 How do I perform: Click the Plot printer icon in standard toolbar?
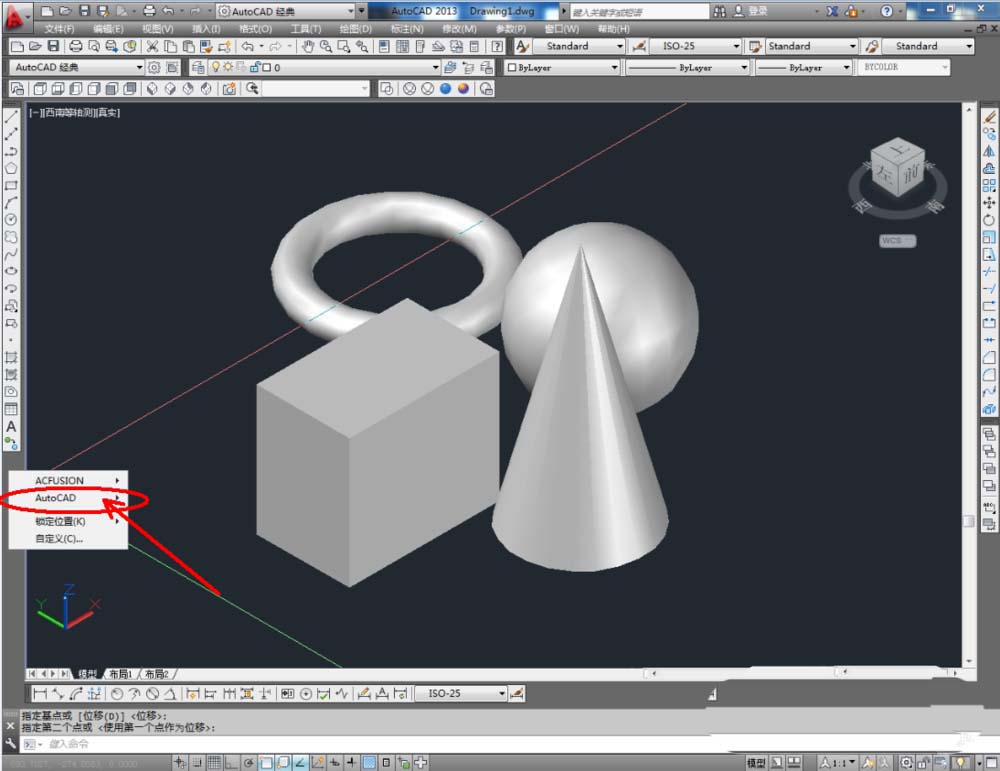point(77,47)
